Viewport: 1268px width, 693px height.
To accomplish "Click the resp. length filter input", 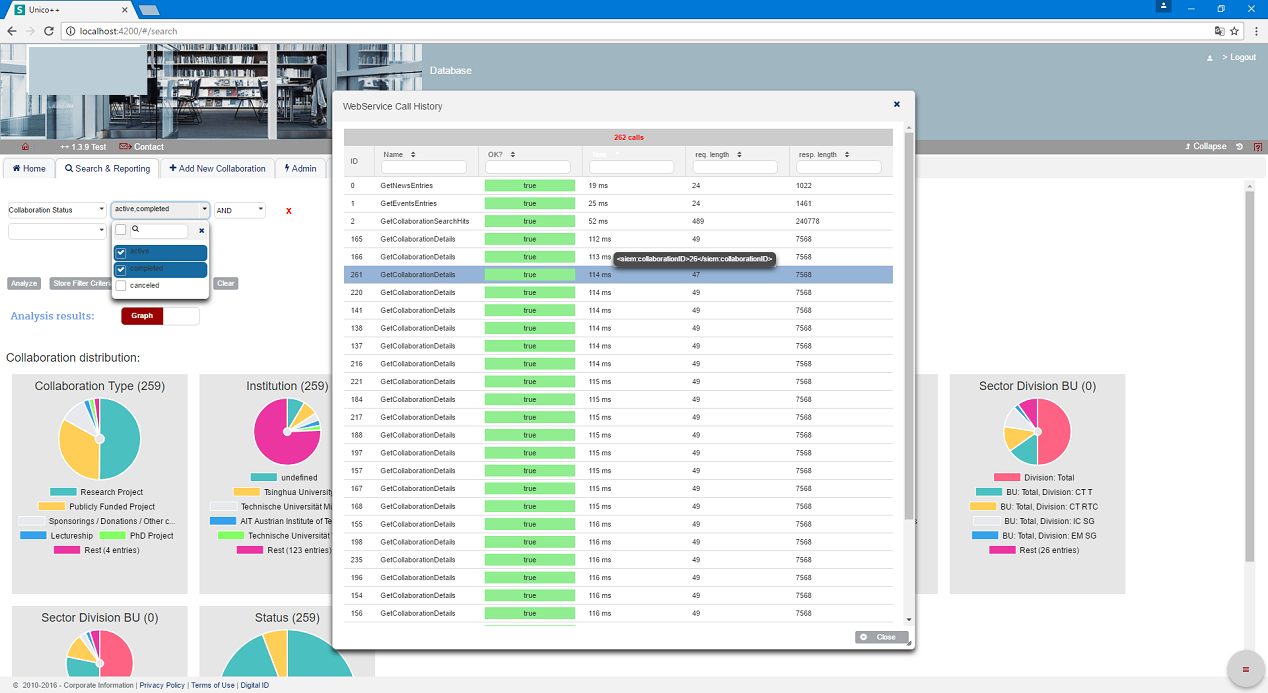I will 839,167.
